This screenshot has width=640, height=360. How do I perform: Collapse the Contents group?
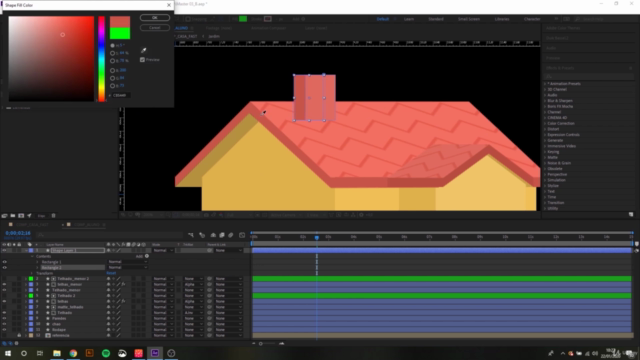[32, 256]
